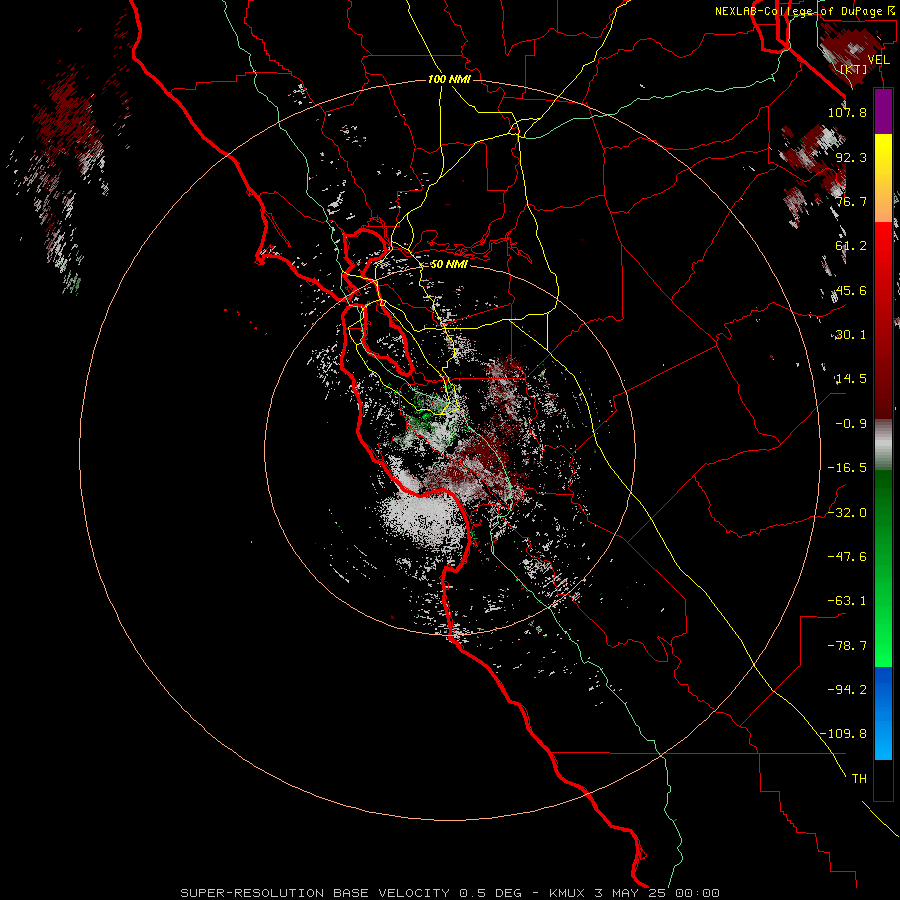900x900 pixels.
Task: Click the 30.1 scale value
Action: click(851, 335)
